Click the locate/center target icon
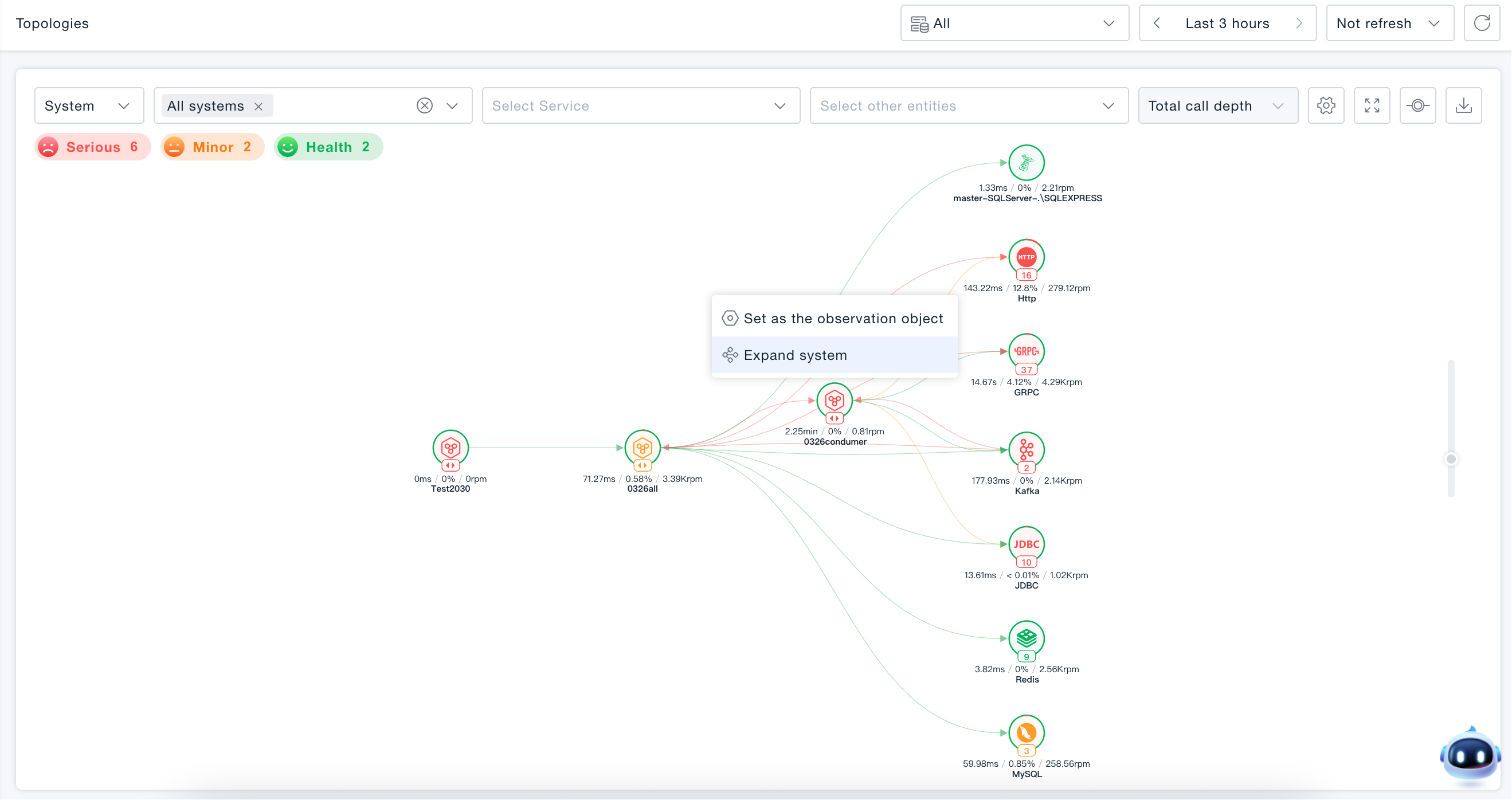Image resolution: width=1512 pixels, height=800 pixels. pos(1417,105)
